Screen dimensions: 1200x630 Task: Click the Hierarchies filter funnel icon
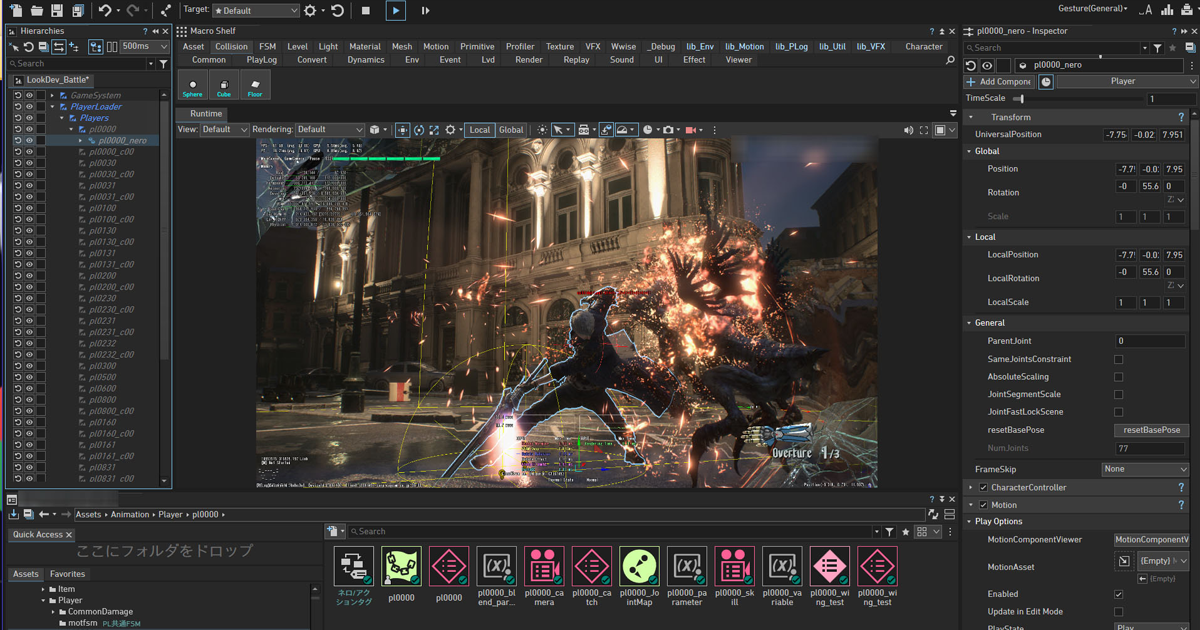coord(164,64)
